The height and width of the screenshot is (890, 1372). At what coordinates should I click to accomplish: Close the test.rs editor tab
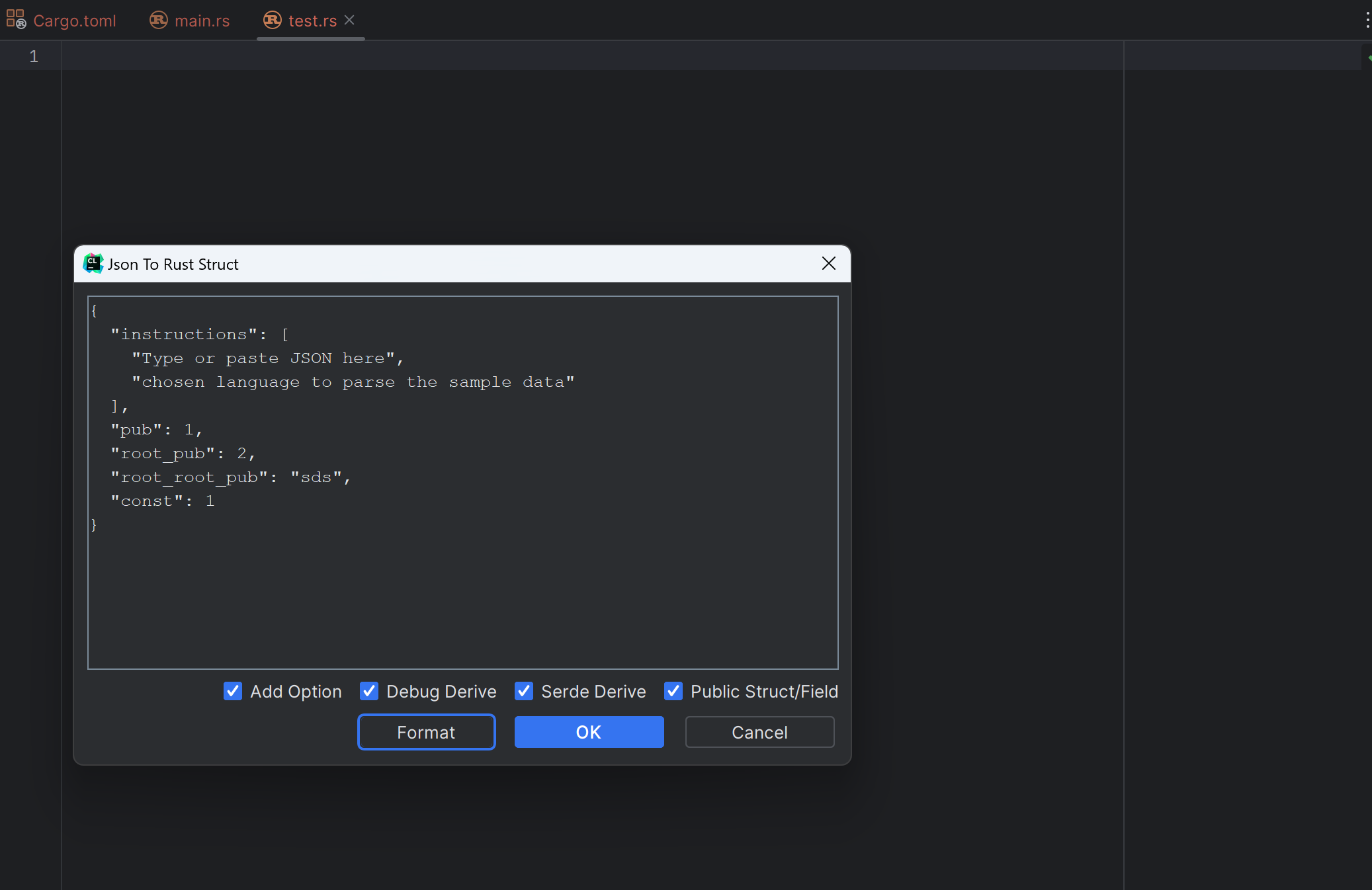point(350,20)
